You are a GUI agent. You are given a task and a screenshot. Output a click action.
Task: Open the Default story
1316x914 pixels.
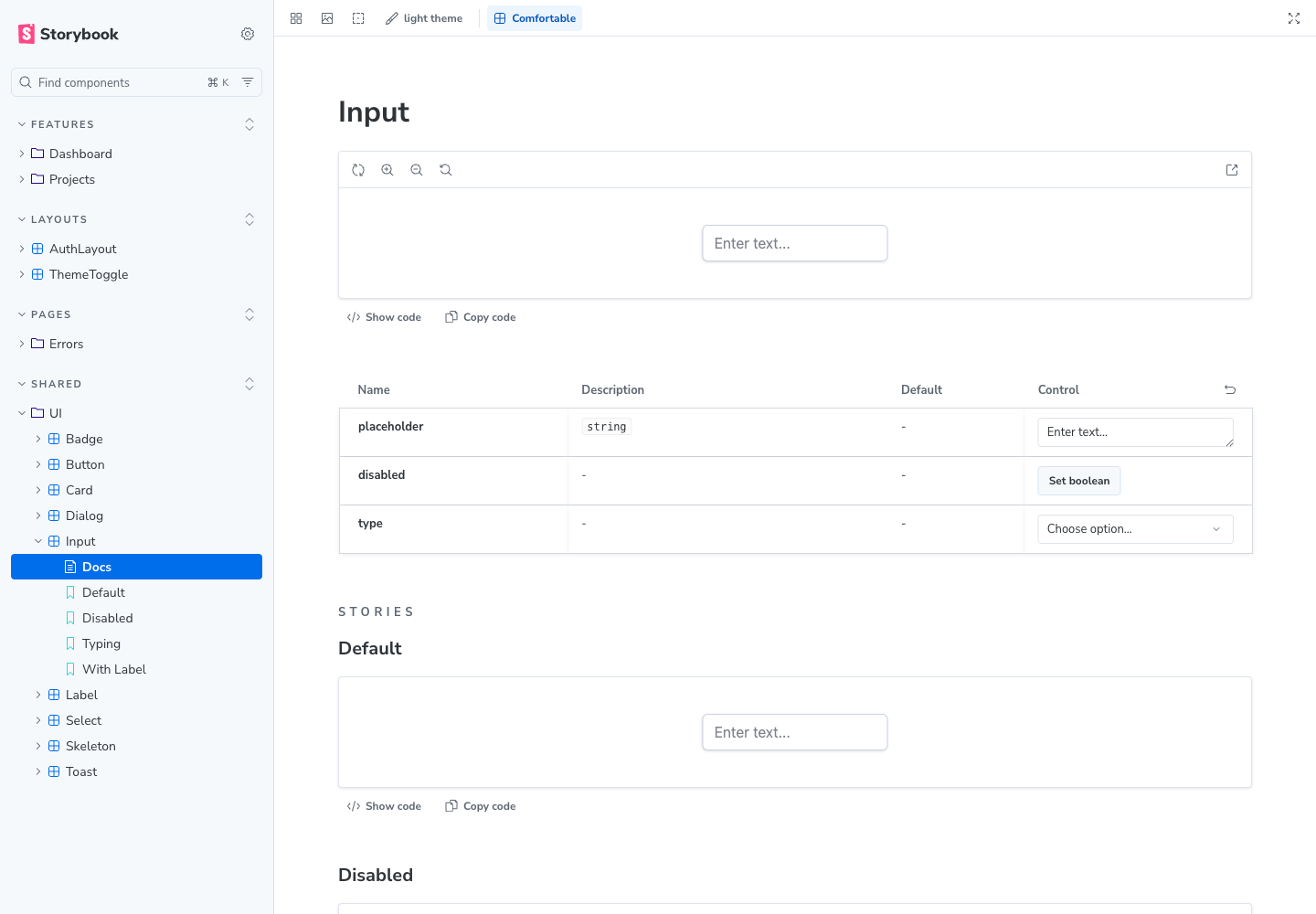(136, 592)
